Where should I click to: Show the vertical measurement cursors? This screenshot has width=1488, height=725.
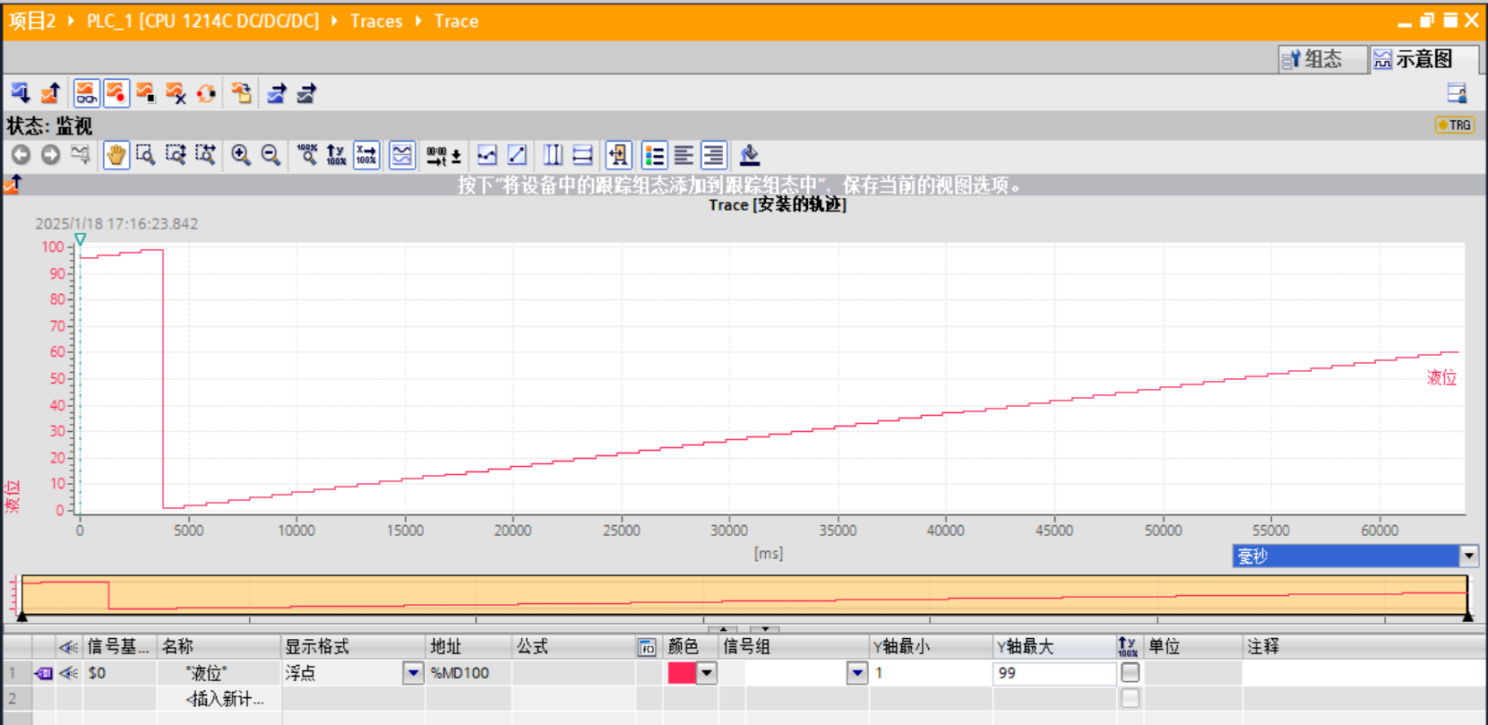pos(553,155)
